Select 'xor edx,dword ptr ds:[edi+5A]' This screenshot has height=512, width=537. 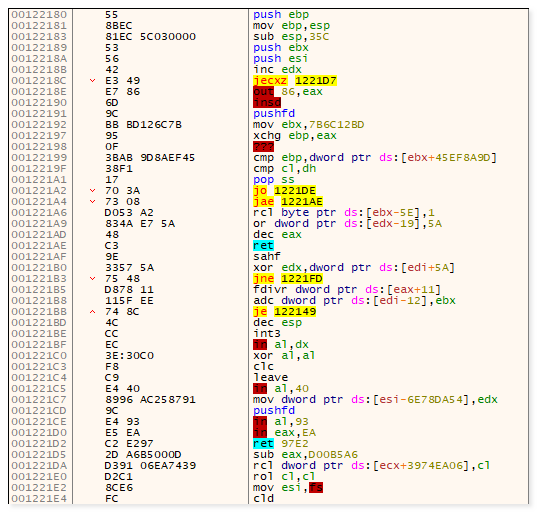[354, 267]
